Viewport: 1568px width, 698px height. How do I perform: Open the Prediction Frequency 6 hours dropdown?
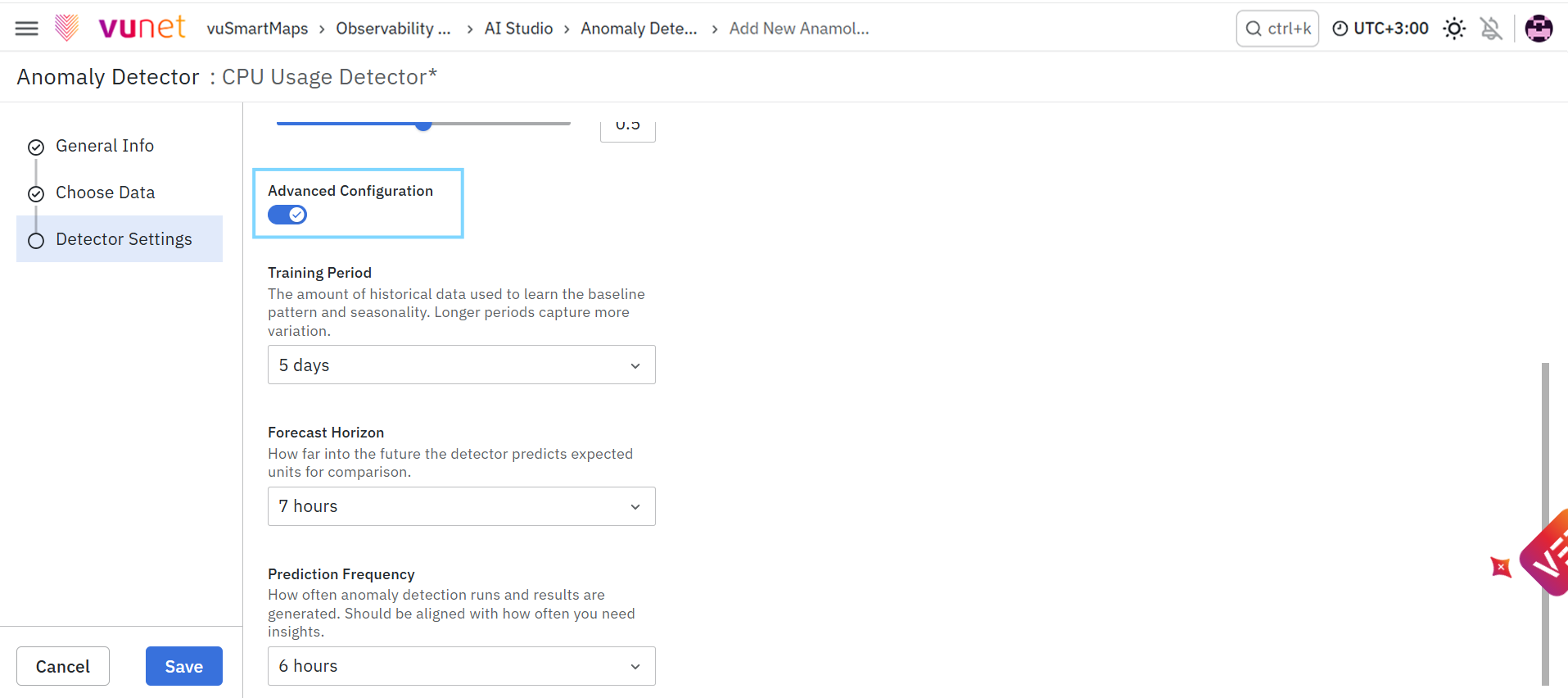461,666
